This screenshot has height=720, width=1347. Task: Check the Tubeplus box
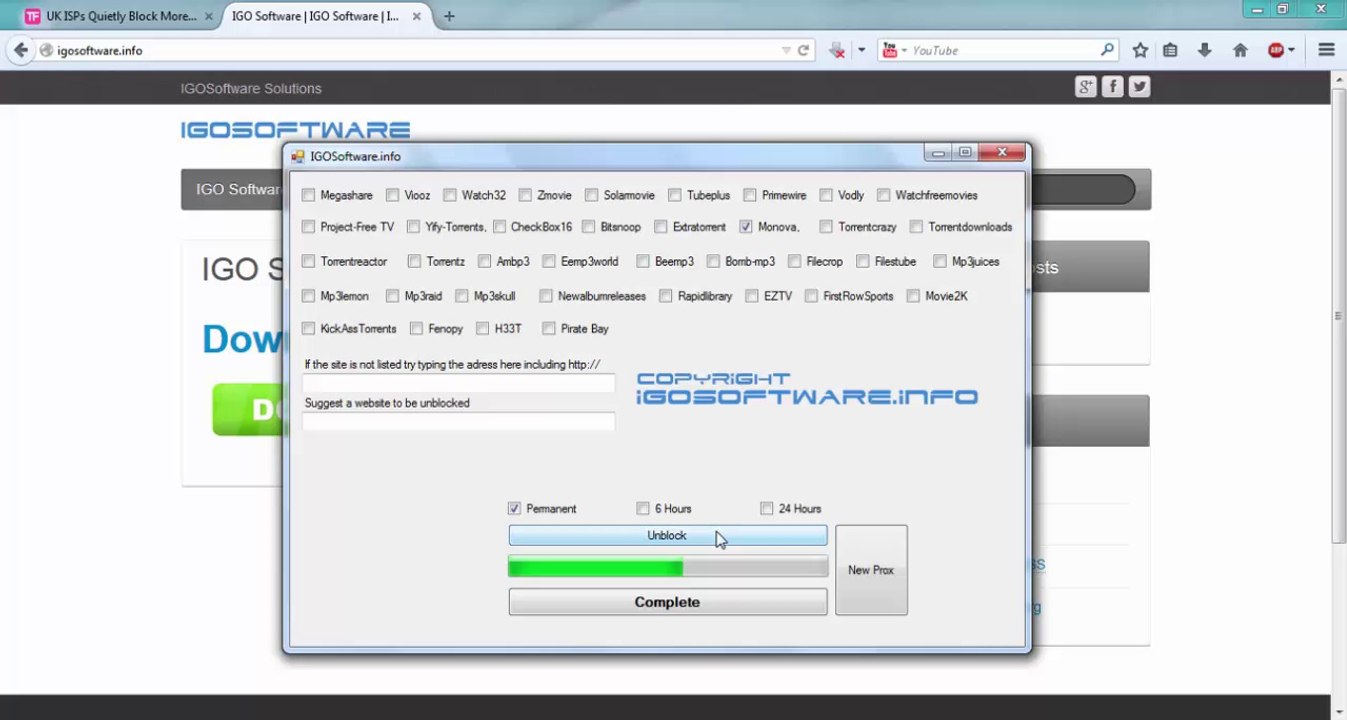click(x=675, y=195)
